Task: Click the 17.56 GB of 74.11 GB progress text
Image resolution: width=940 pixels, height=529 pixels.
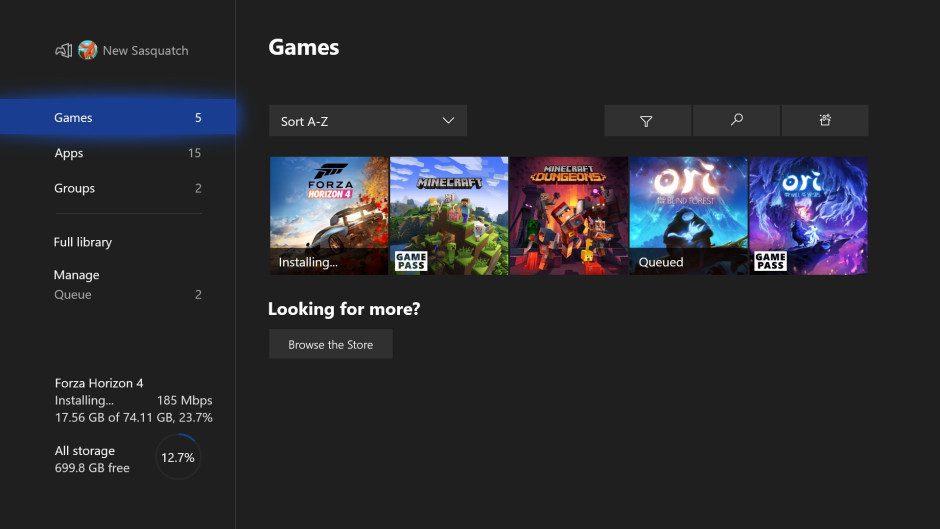Action: tap(134, 417)
